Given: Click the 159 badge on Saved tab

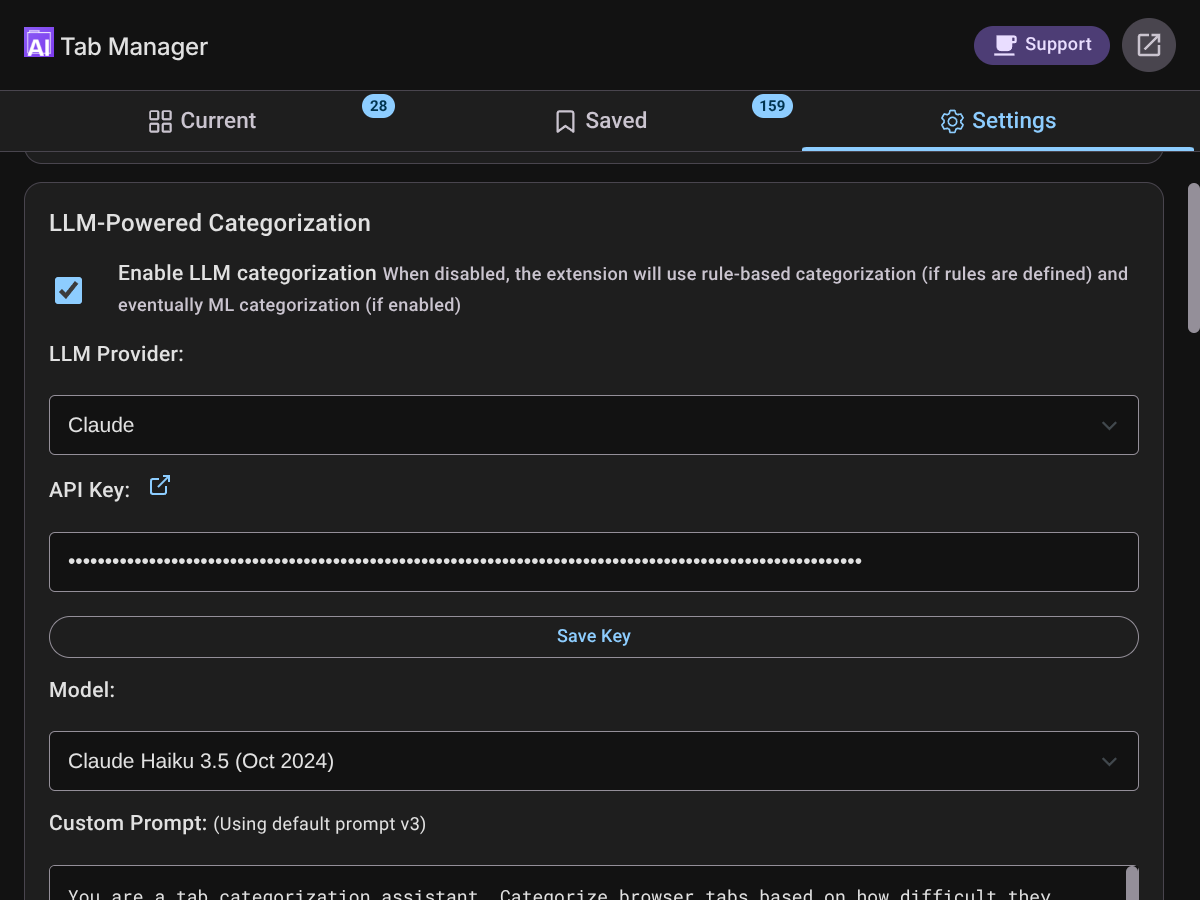Looking at the screenshot, I should 772,106.
